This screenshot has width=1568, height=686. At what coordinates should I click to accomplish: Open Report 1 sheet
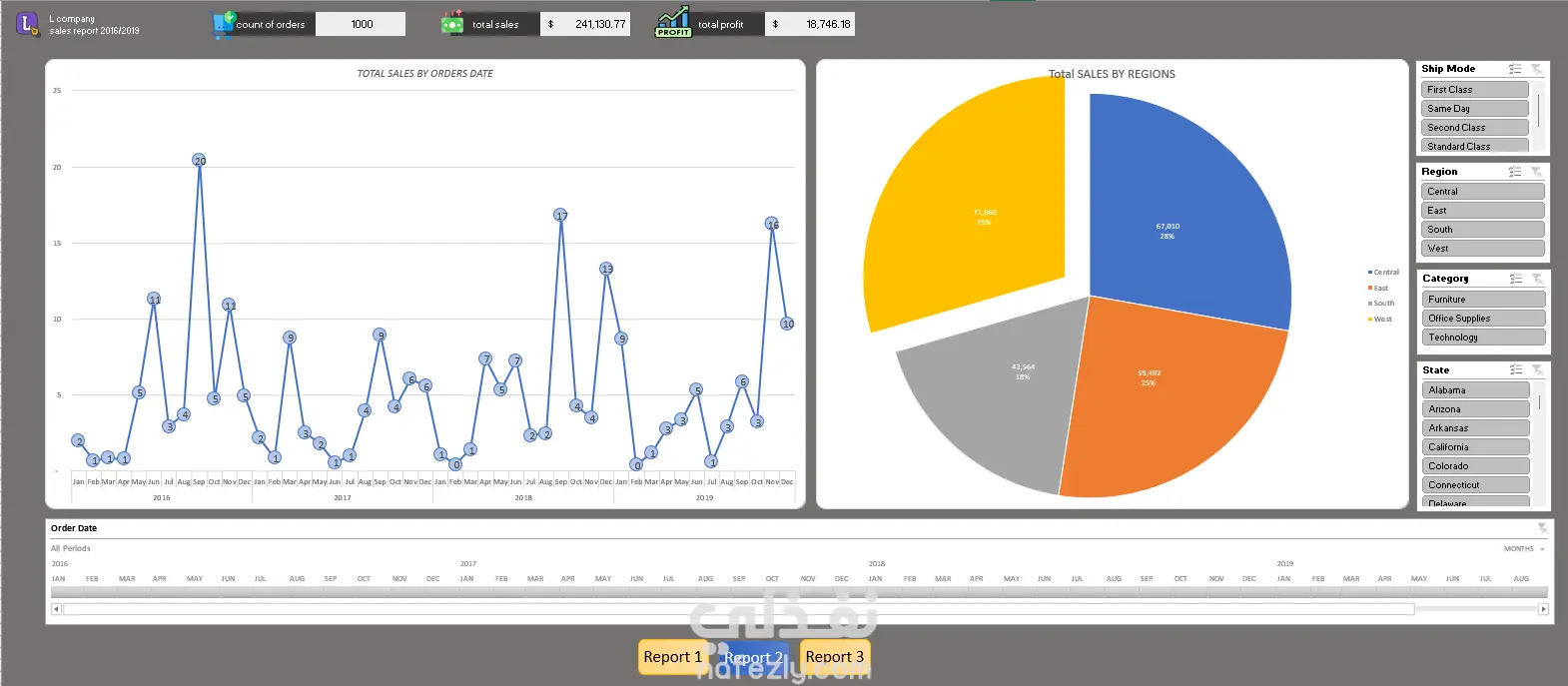[672, 657]
